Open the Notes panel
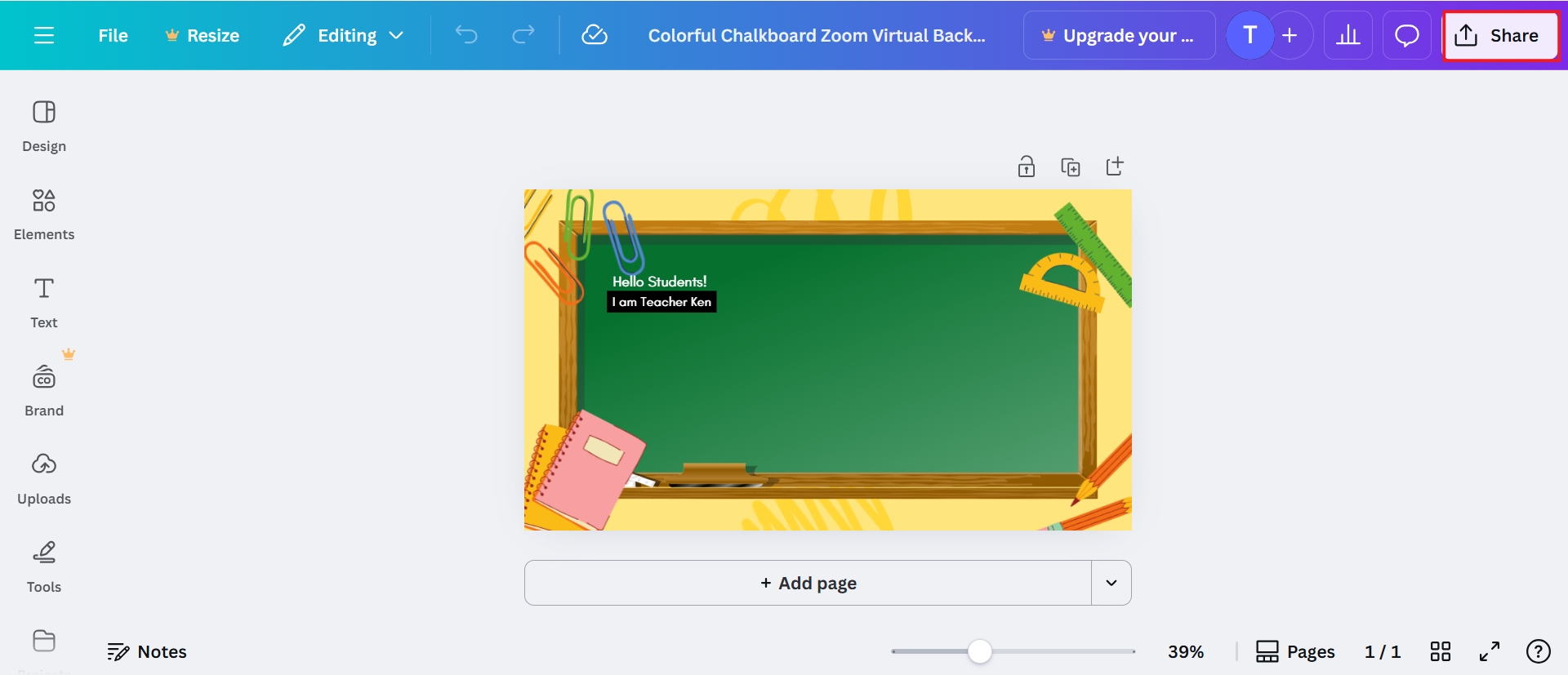The width and height of the screenshot is (1568, 675). (x=147, y=651)
